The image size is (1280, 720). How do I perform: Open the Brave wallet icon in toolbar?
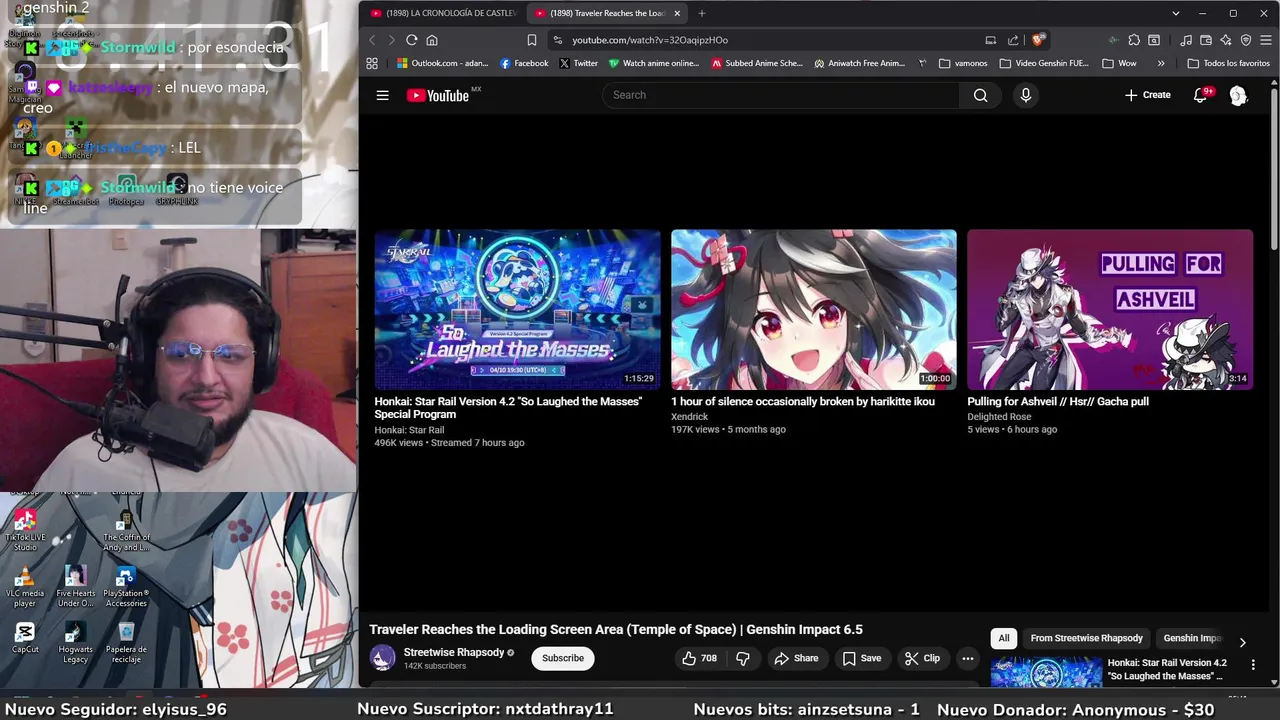click(x=1206, y=40)
